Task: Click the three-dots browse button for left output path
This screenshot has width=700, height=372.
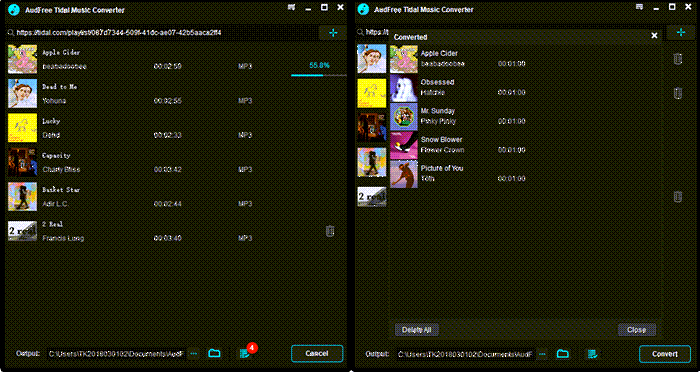Action: tap(193, 353)
